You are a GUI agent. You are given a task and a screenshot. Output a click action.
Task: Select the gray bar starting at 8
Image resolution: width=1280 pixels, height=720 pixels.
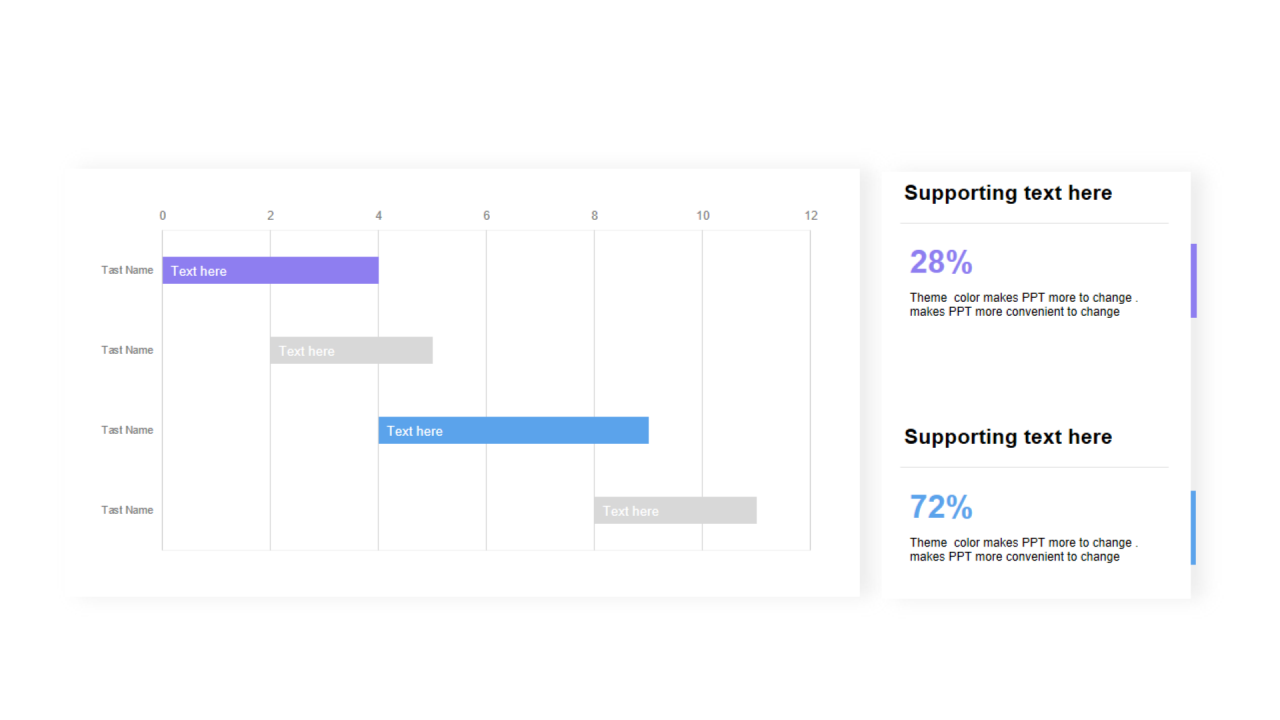tap(675, 510)
